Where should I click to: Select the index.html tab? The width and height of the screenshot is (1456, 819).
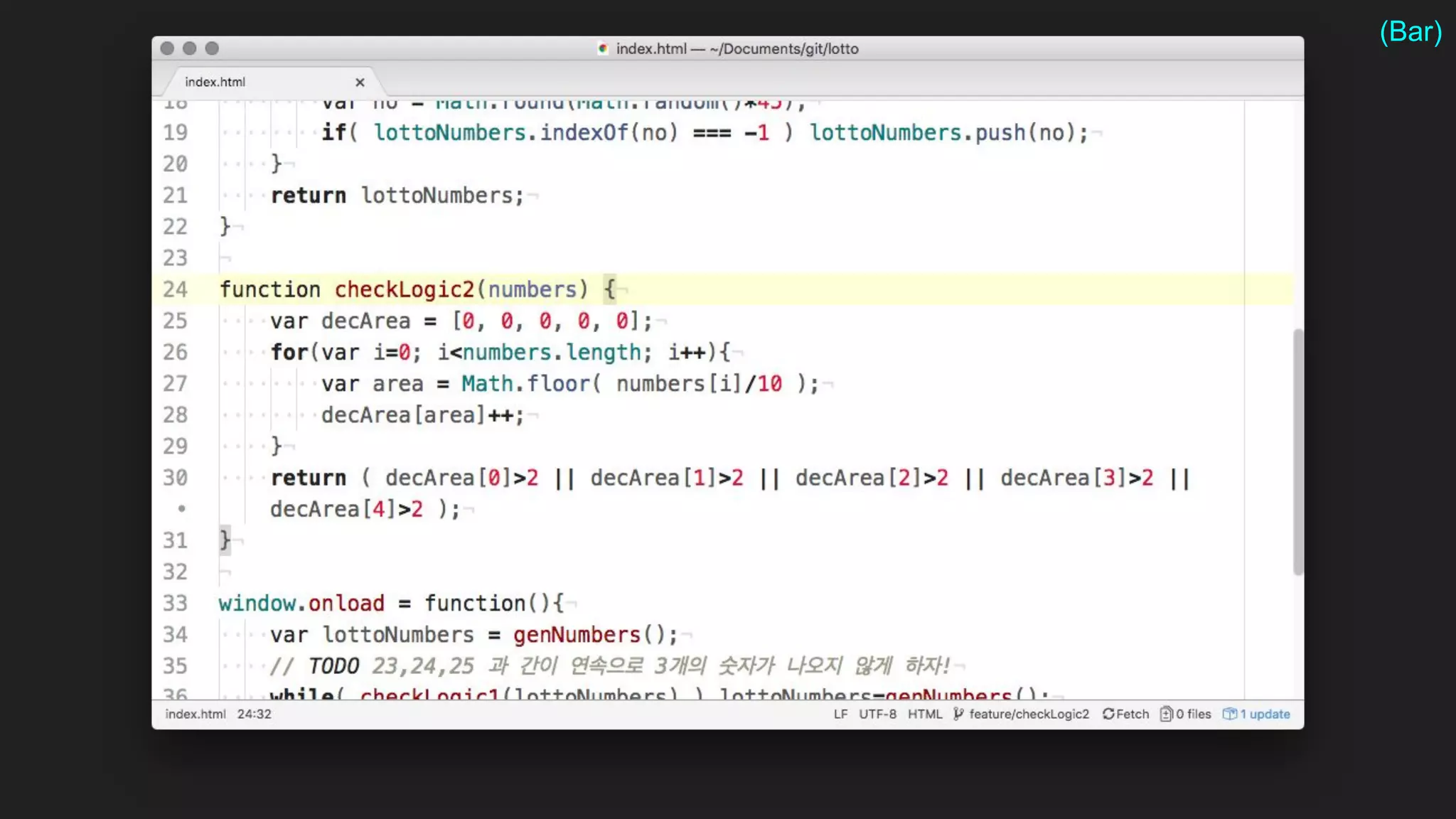[x=215, y=82]
